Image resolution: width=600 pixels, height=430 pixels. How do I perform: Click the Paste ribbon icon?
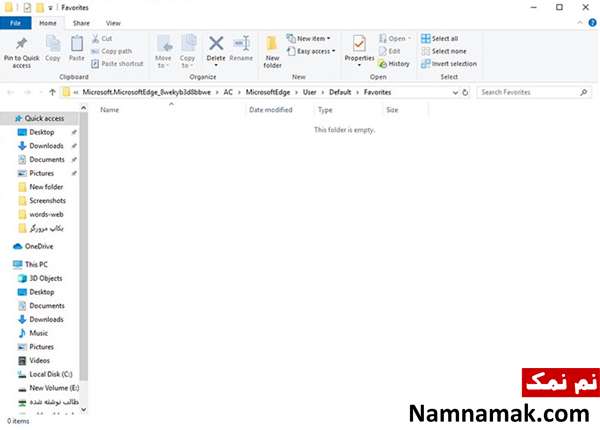77,44
